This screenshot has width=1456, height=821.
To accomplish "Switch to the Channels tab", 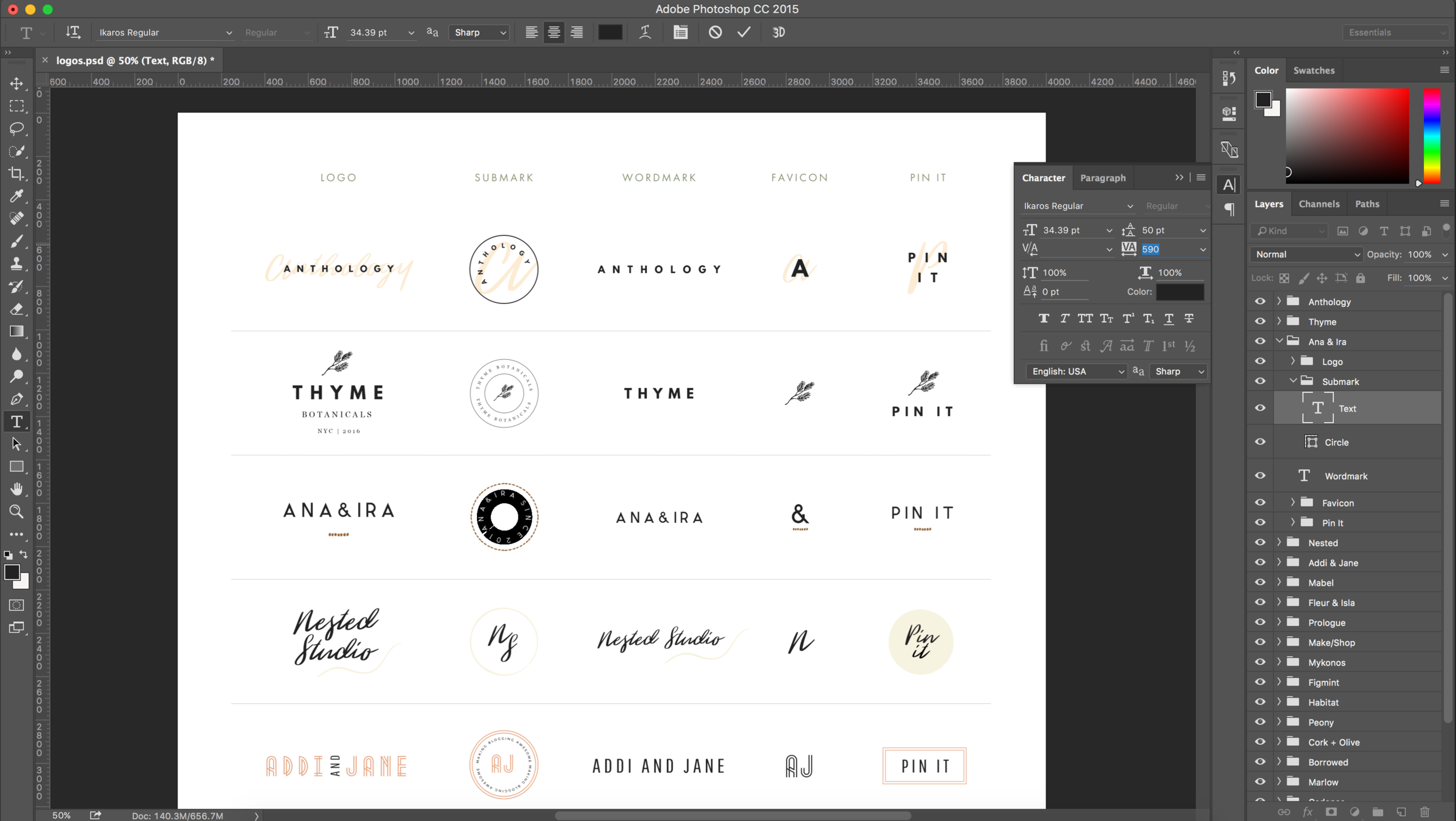I will point(1319,204).
